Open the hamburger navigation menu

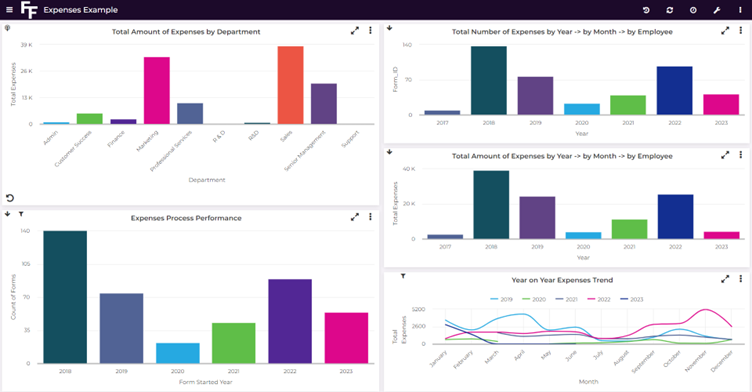[x=9, y=10]
